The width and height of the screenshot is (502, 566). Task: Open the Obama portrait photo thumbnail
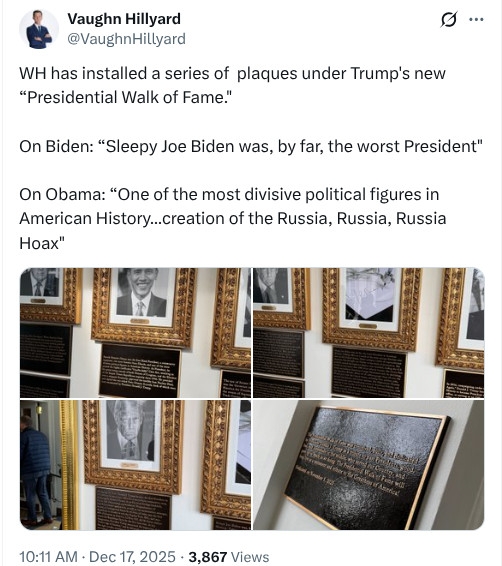point(135,332)
